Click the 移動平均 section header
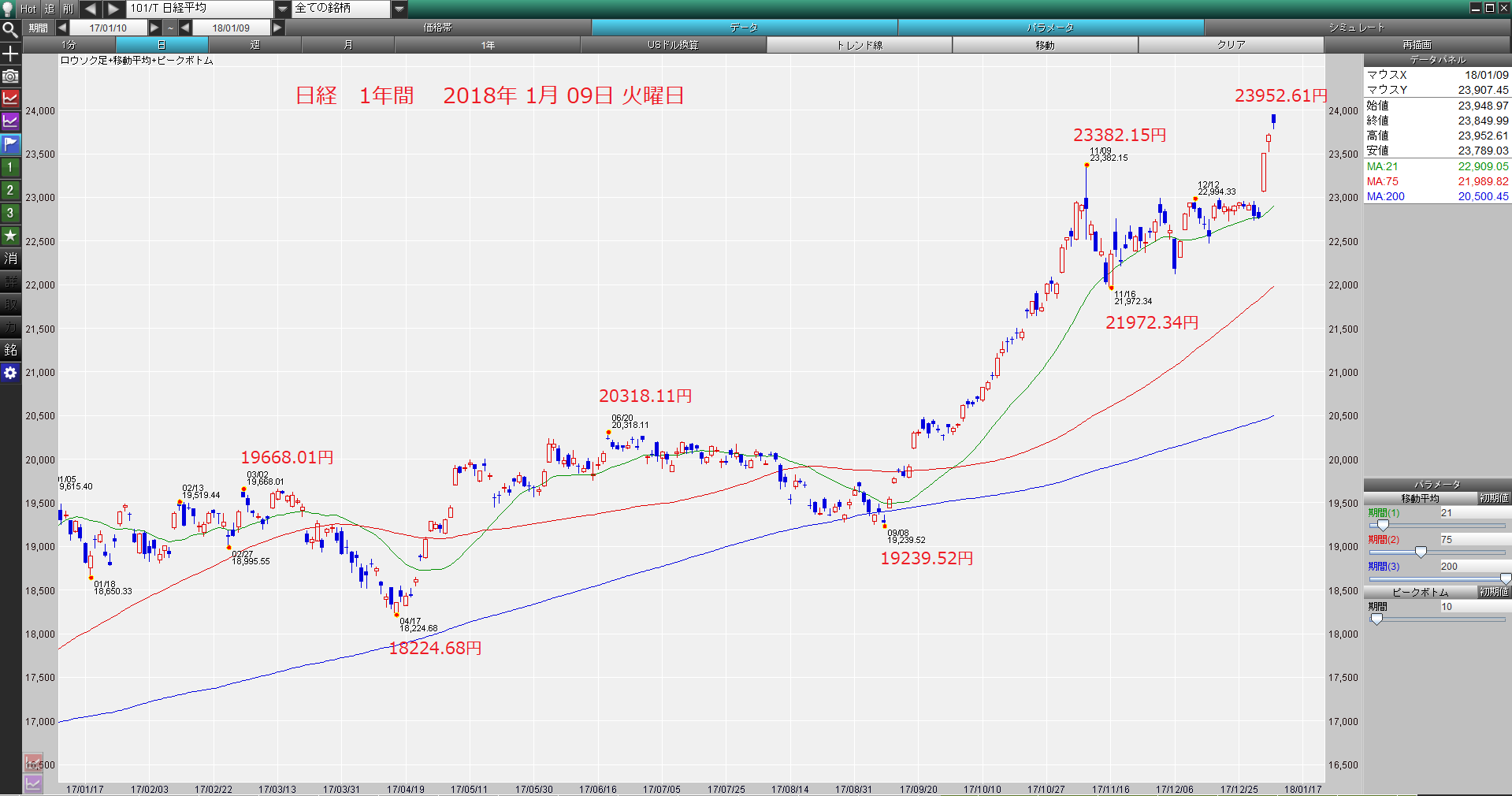 pyautogui.click(x=1420, y=498)
